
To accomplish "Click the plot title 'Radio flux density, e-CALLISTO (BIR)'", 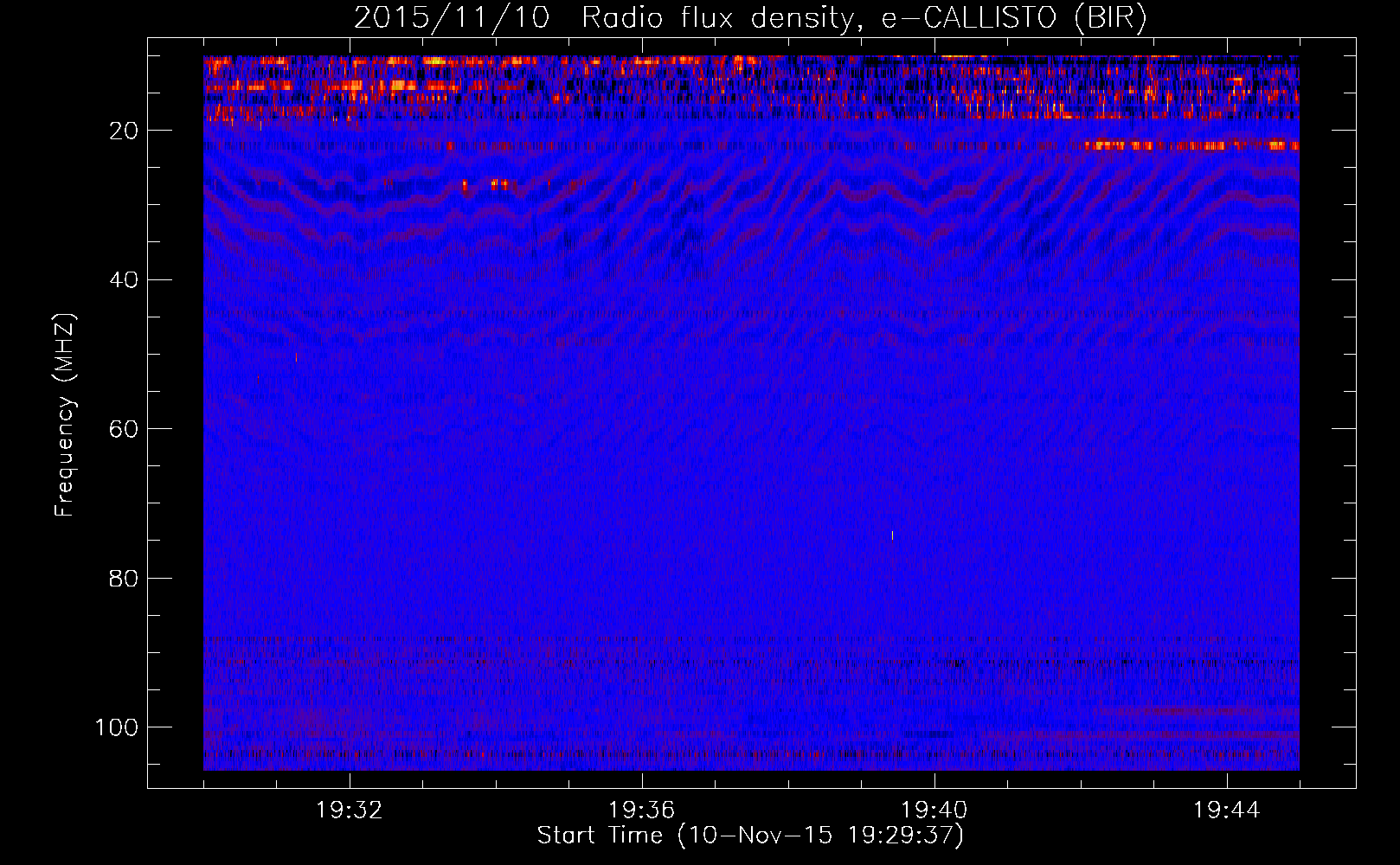I will [x=864, y=18].
